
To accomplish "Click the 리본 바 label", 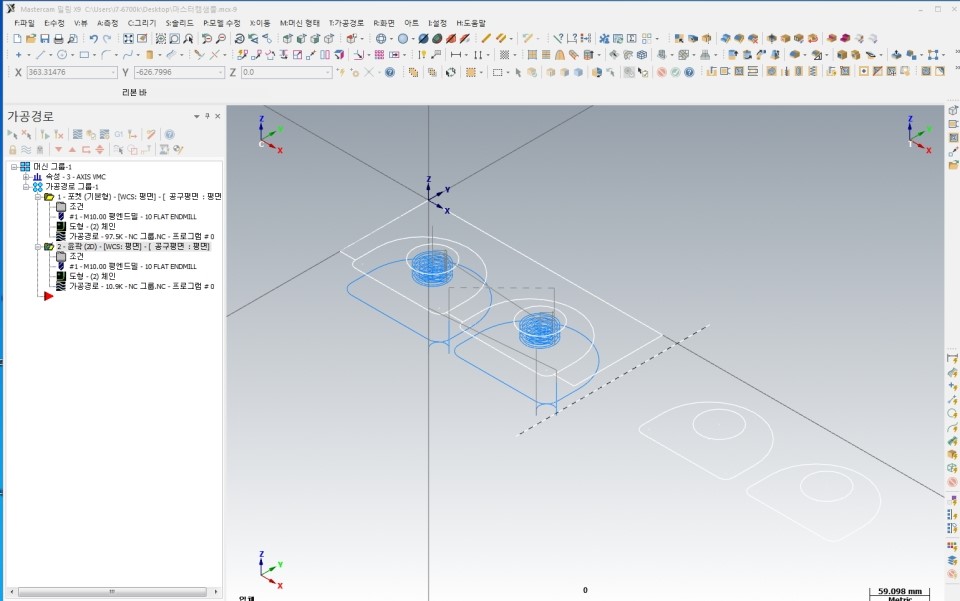I will pyautogui.click(x=134, y=92).
